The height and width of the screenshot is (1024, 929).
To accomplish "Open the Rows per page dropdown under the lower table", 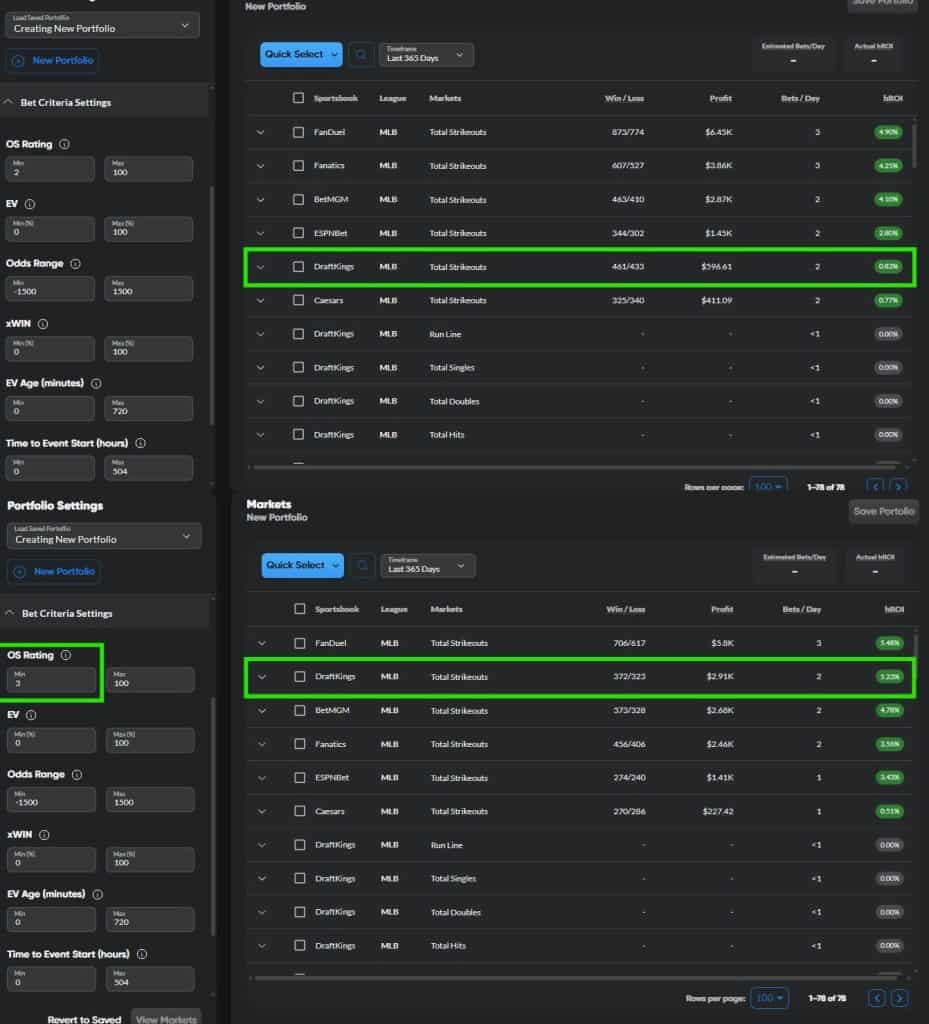I will click(768, 998).
